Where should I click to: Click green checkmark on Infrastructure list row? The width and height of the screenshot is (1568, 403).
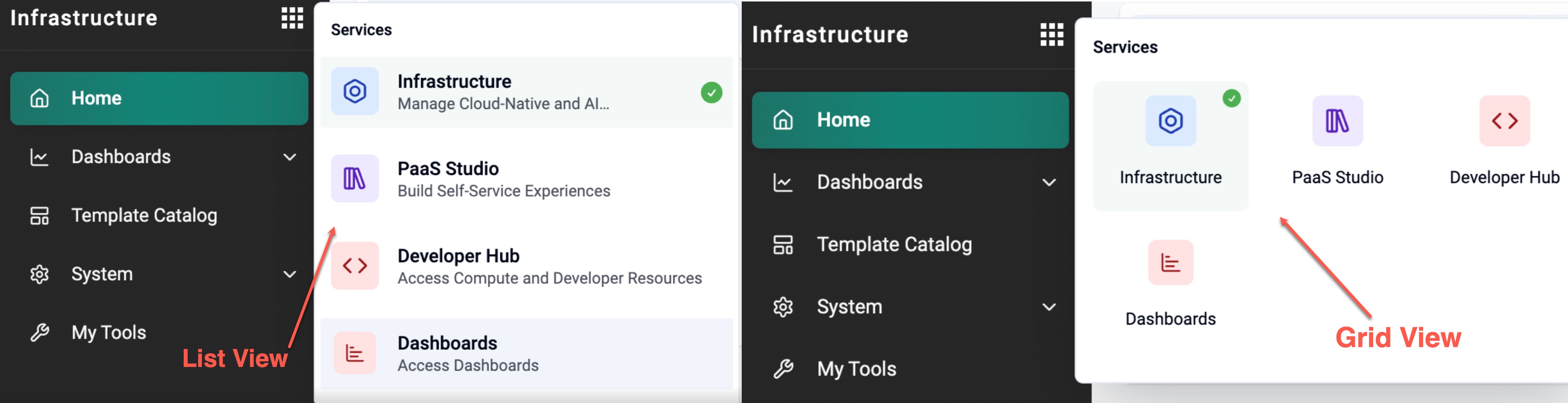click(x=711, y=93)
